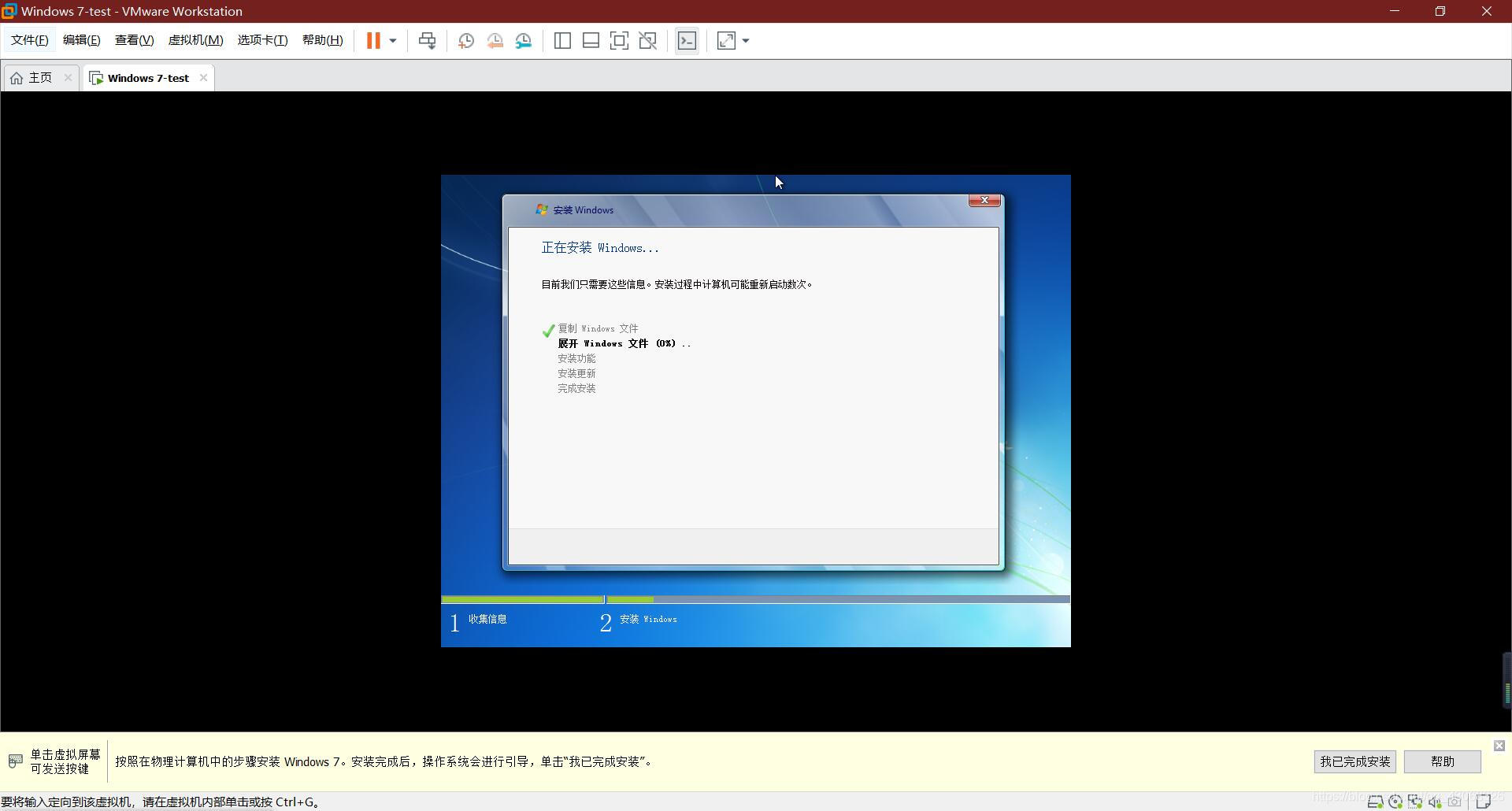Click the sound card status icon
This screenshot has width=1512, height=811.
(x=1435, y=802)
